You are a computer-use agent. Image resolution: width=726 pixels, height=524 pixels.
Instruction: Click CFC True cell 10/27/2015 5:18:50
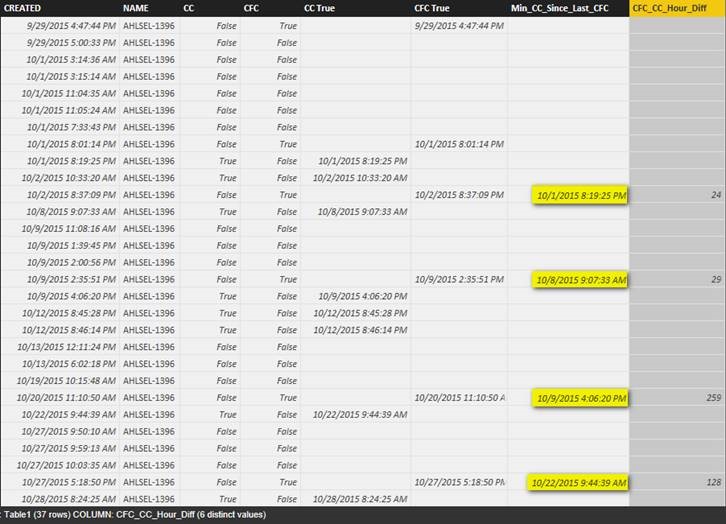pyautogui.click(x=459, y=482)
